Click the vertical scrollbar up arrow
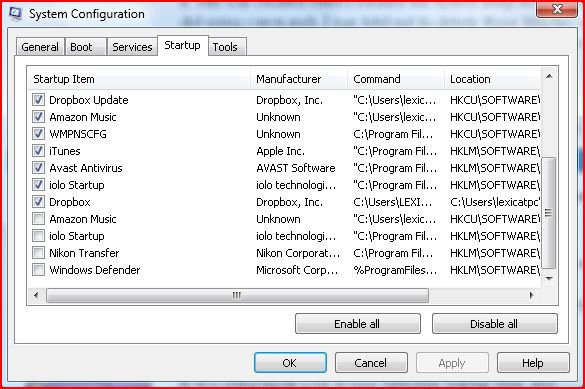The height and width of the screenshot is (389, 585). [x=549, y=76]
